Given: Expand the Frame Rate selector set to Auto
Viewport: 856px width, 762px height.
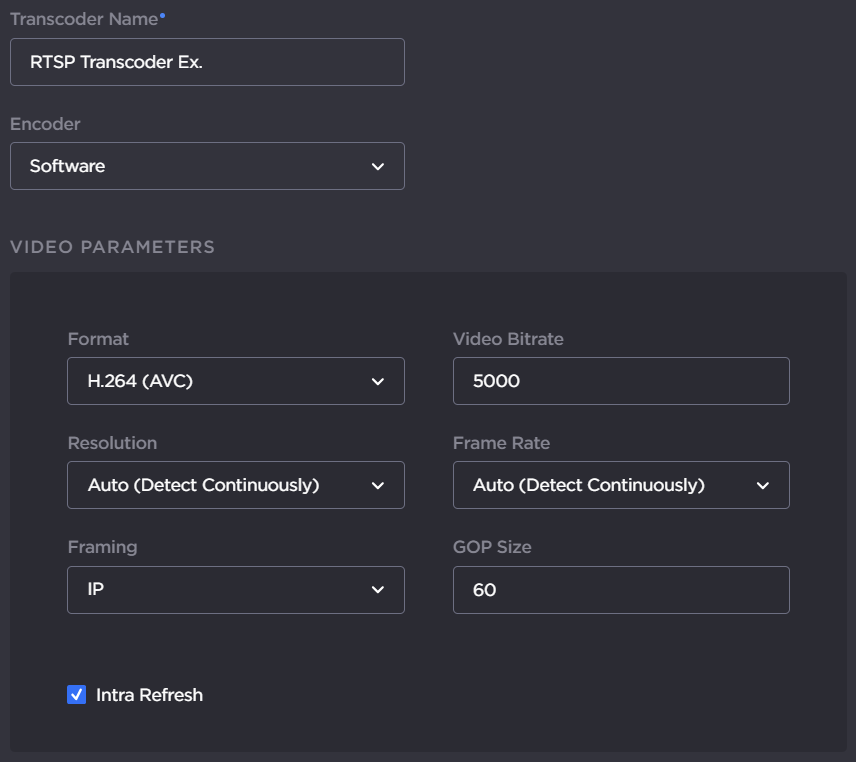Looking at the screenshot, I should 621,485.
